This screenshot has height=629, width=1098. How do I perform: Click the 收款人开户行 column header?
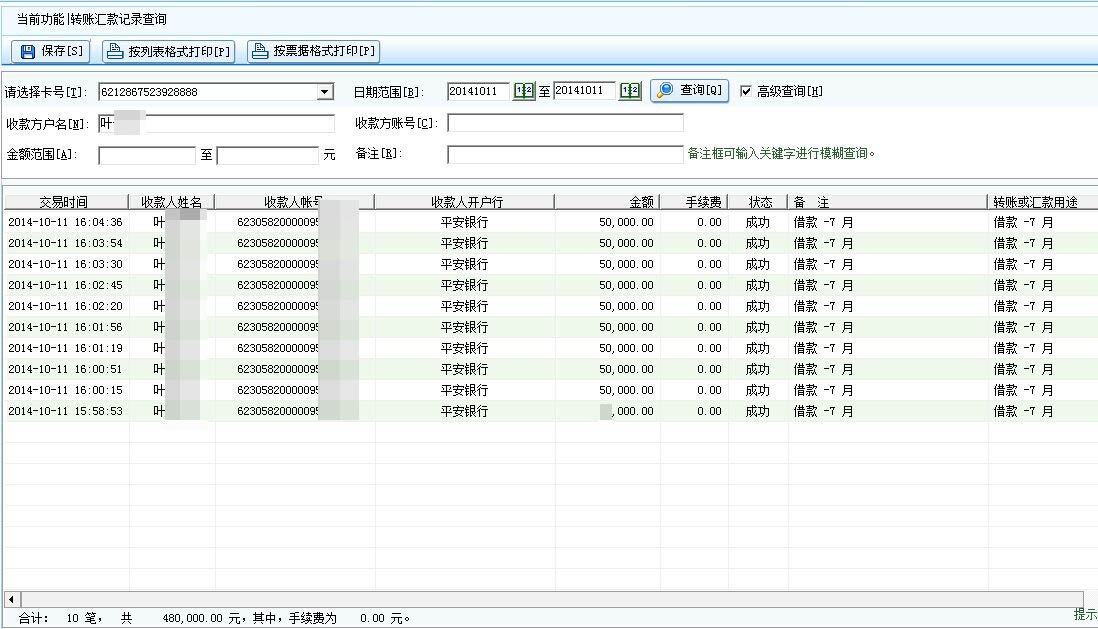pyautogui.click(x=465, y=202)
